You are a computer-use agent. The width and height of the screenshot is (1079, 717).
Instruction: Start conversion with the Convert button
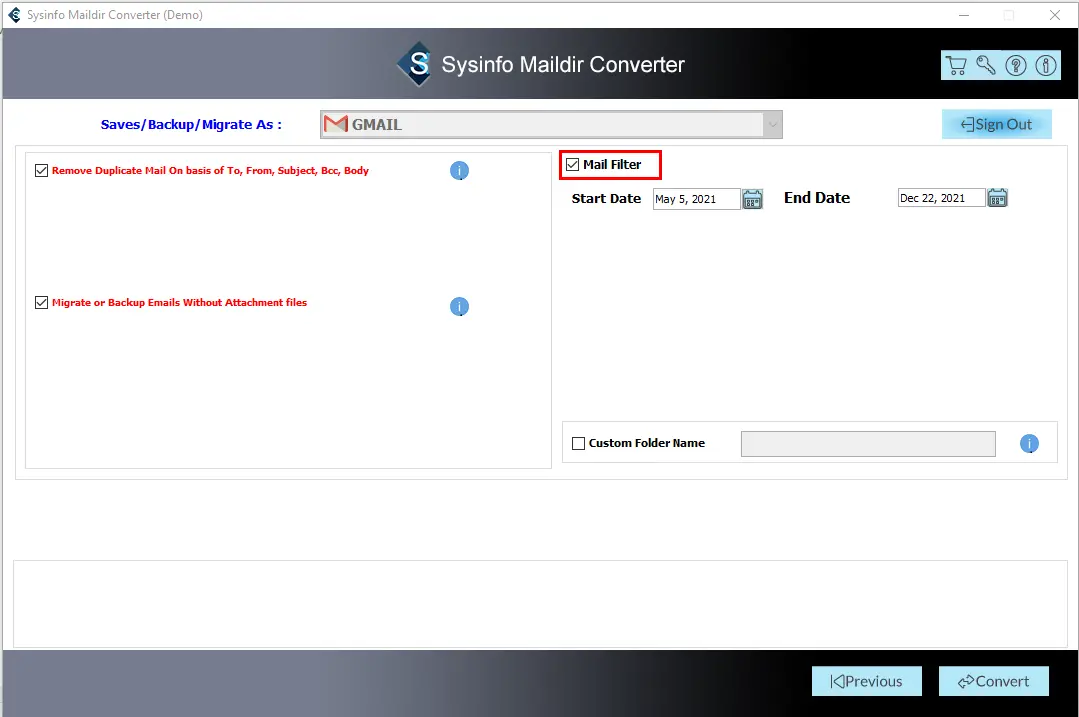tap(994, 681)
